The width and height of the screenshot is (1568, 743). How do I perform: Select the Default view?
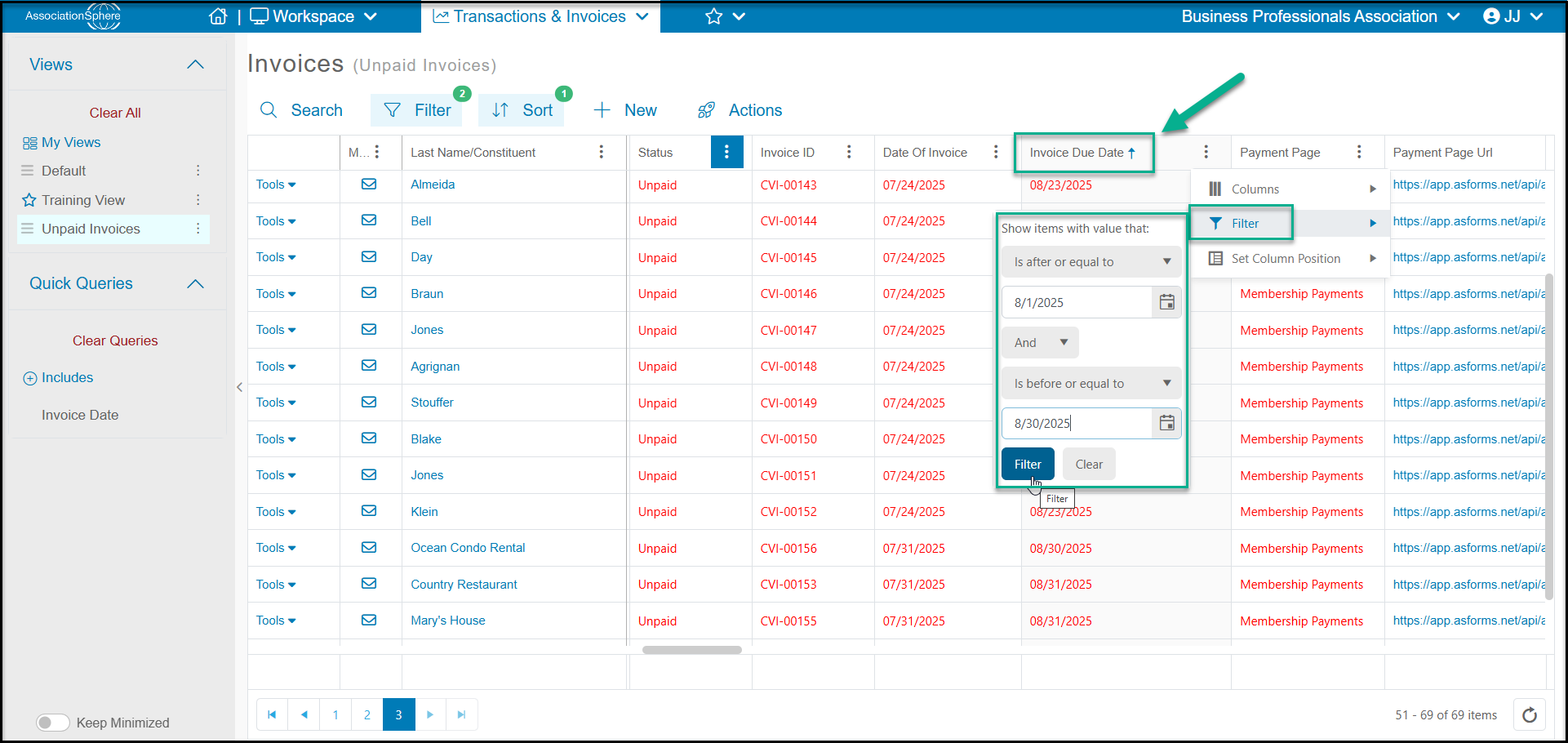(64, 171)
